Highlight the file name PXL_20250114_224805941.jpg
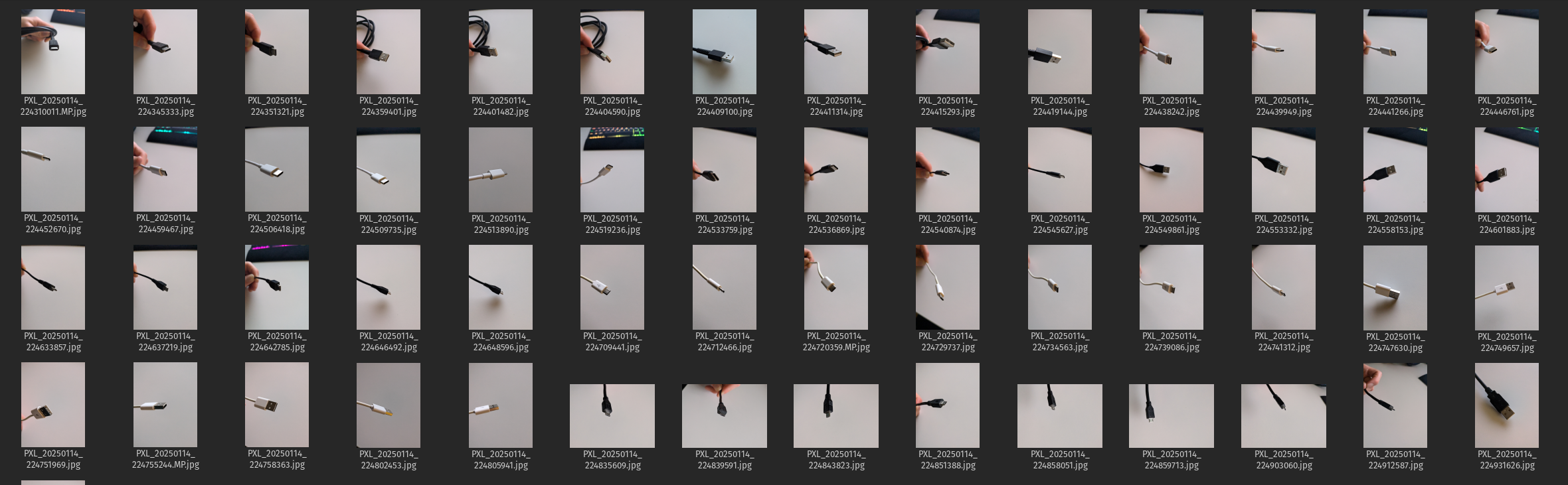Viewport: 1568px width, 485px height. coord(501,460)
